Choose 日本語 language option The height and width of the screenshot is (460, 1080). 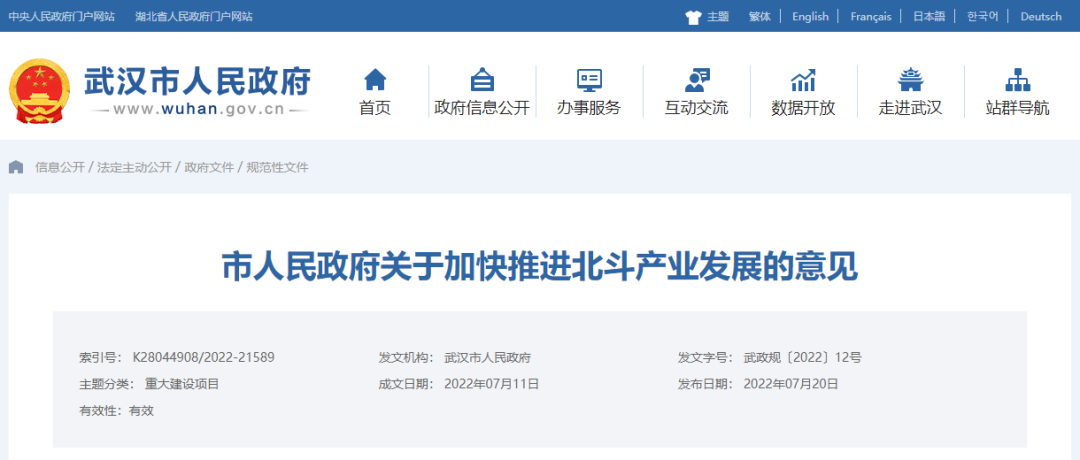click(928, 17)
